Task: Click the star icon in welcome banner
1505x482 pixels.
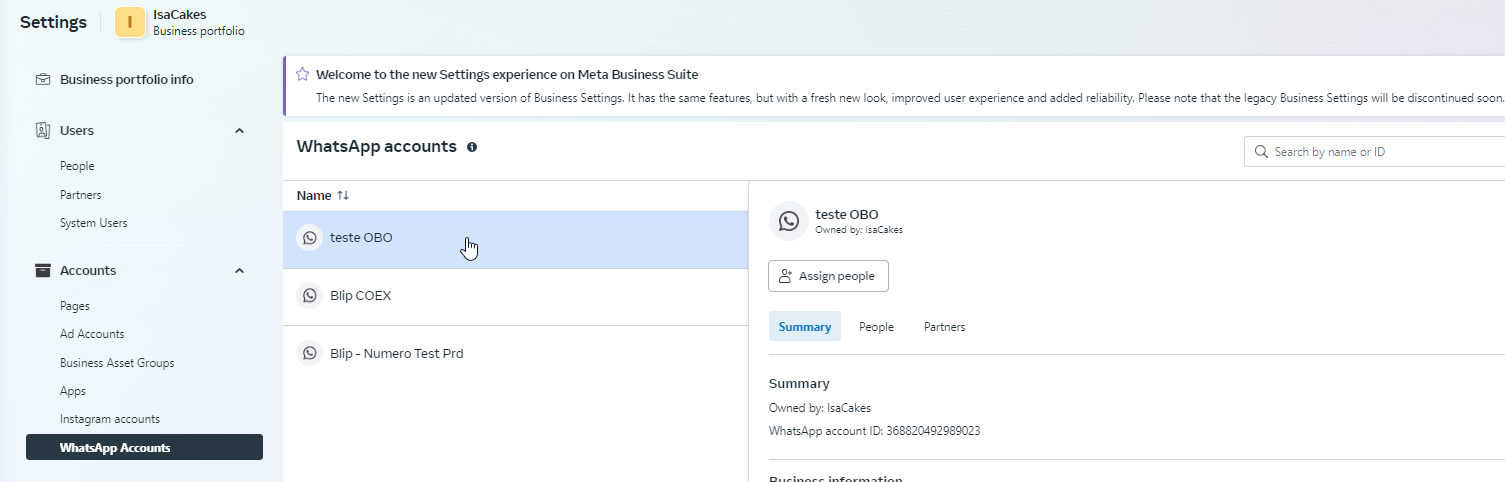Action: (302, 74)
